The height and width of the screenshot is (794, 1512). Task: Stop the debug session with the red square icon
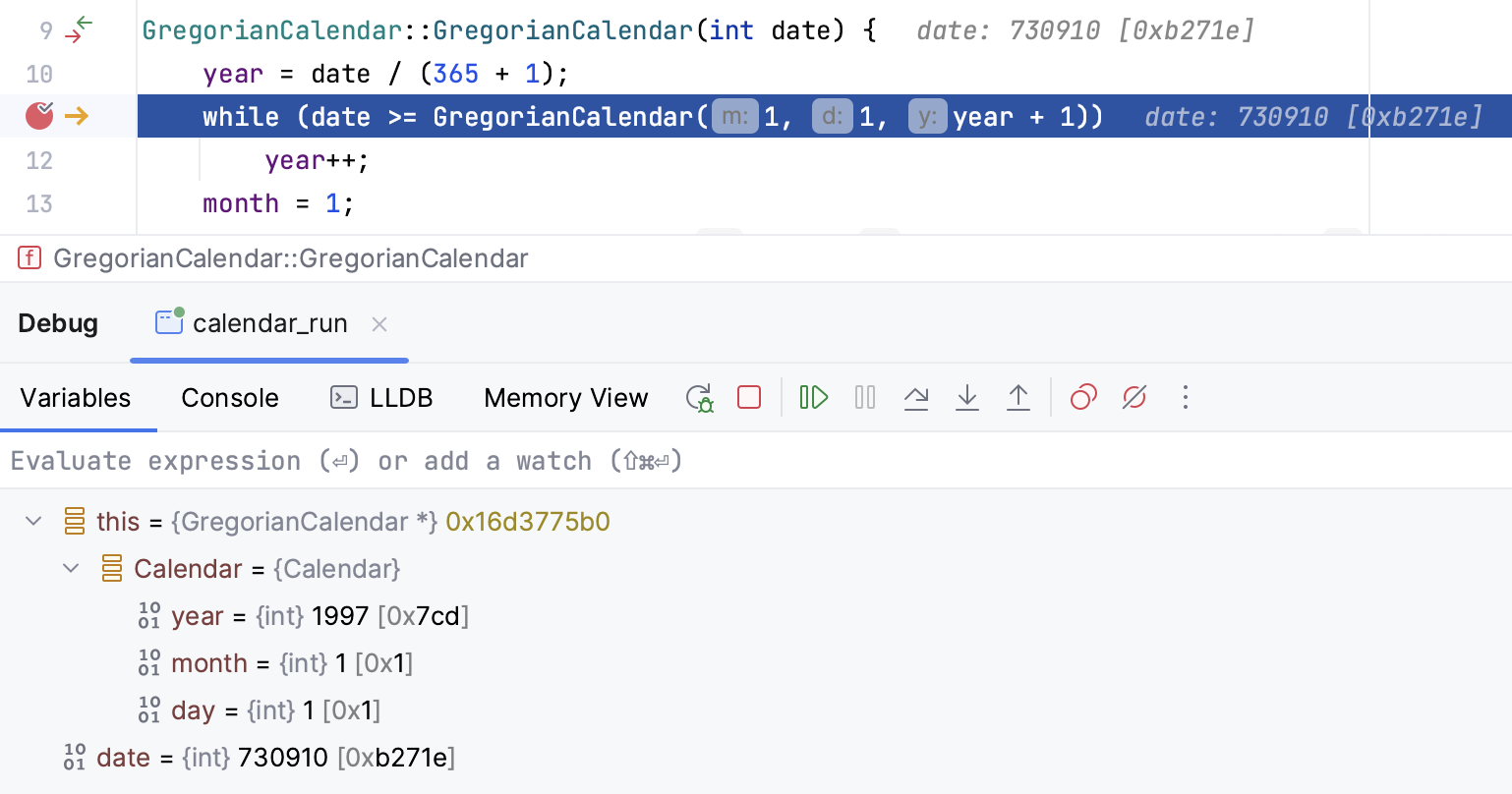[x=748, y=397]
